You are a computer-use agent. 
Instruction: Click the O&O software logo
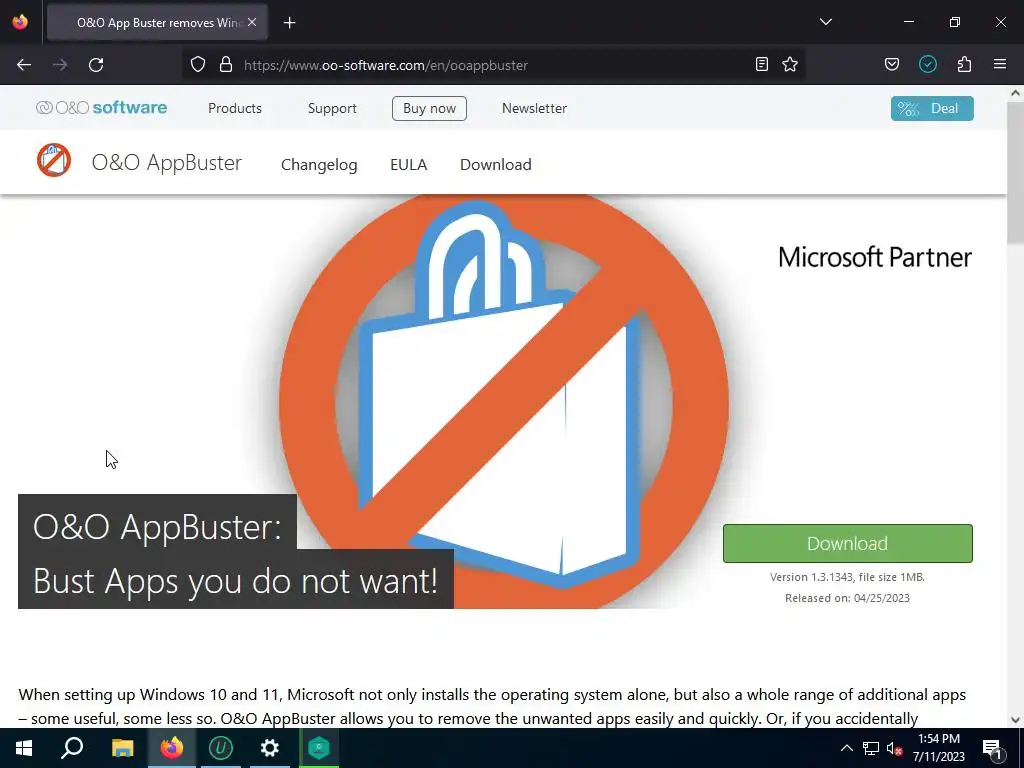point(102,108)
